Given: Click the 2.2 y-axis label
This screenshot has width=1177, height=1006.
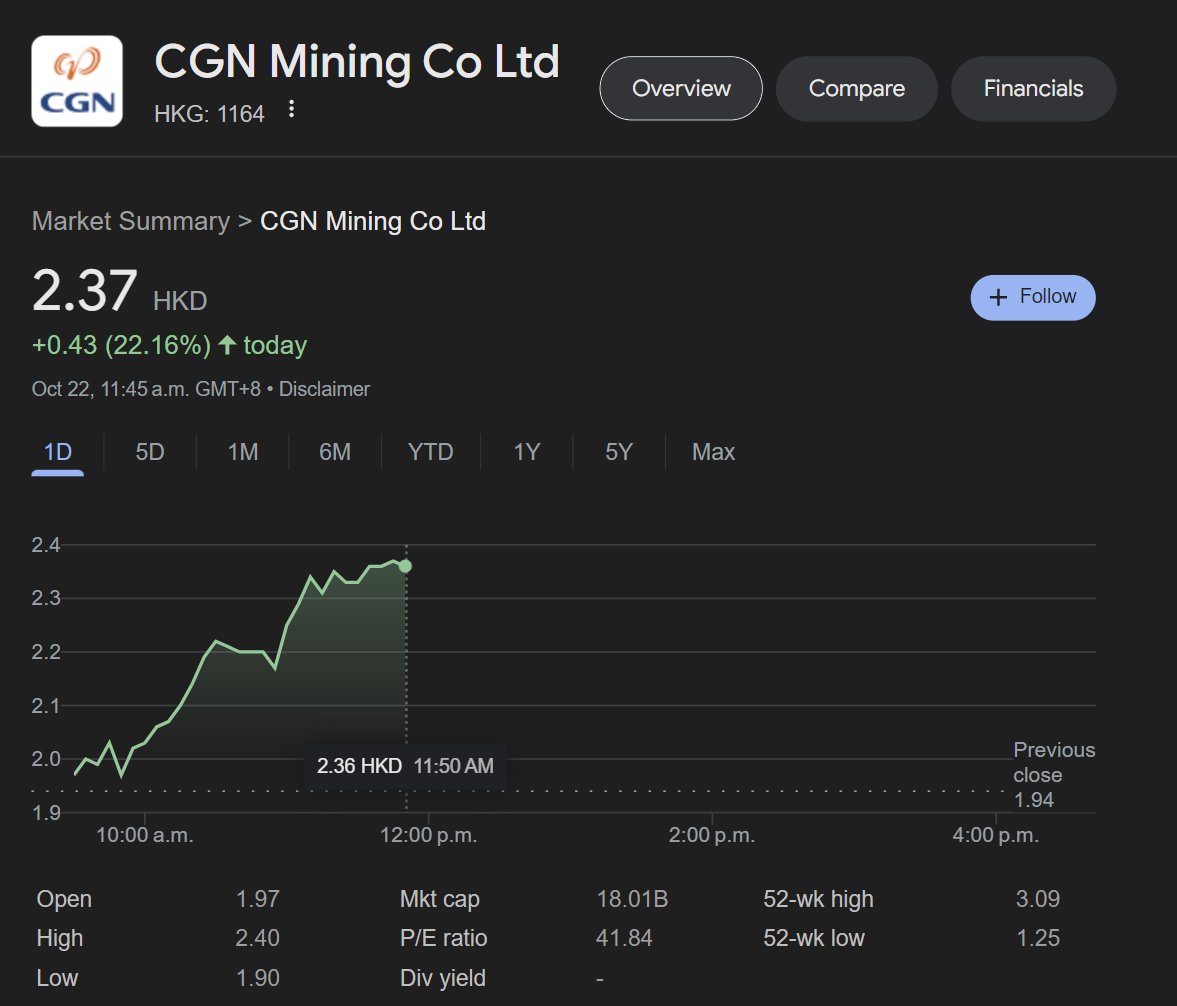Looking at the screenshot, I should (x=46, y=652).
